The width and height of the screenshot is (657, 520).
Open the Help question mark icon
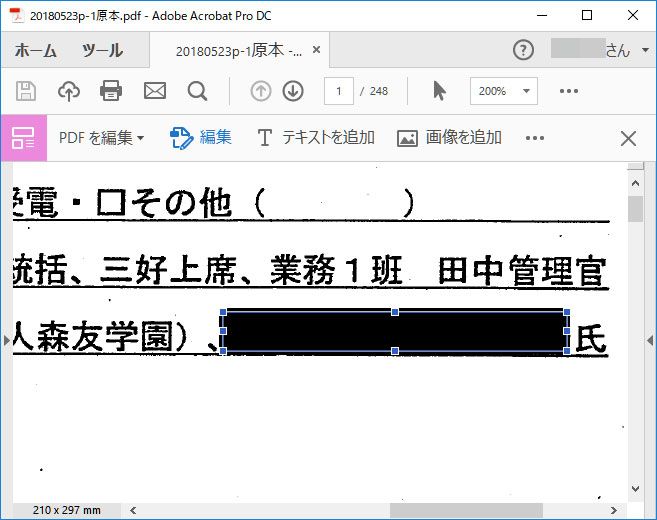pyautogui.click(x=523, y=50)
